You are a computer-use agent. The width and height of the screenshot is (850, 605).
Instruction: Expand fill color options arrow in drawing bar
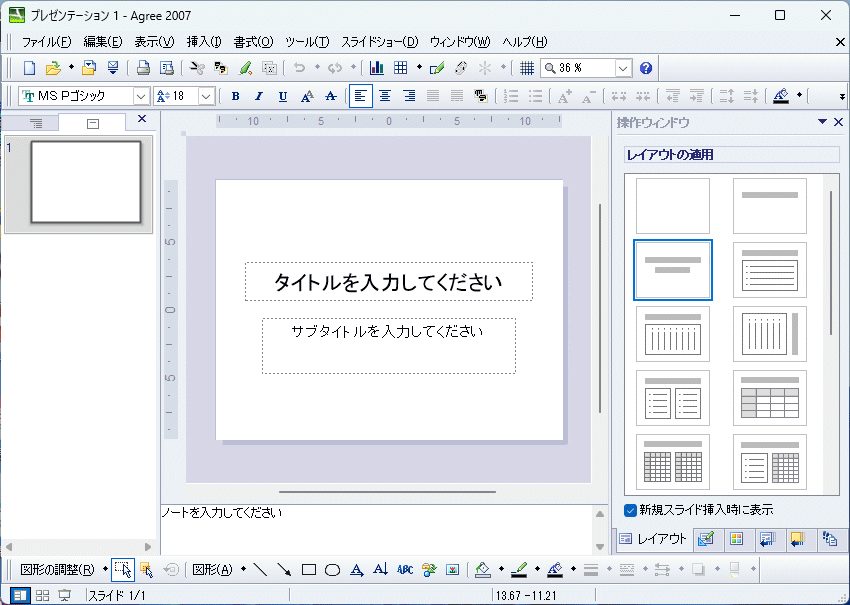click(x=501, y=569)
